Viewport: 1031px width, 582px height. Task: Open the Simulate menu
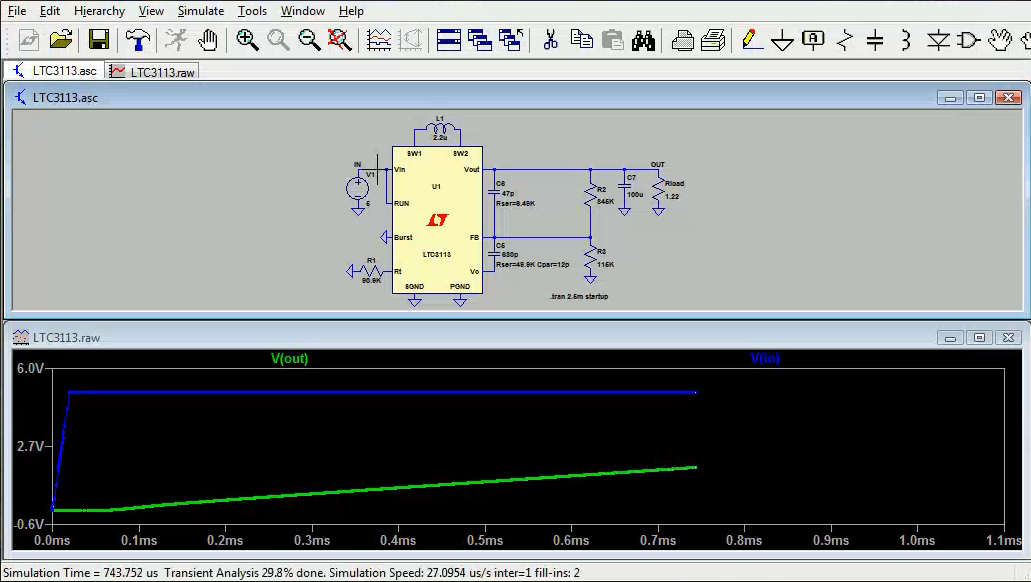[201, 11]
